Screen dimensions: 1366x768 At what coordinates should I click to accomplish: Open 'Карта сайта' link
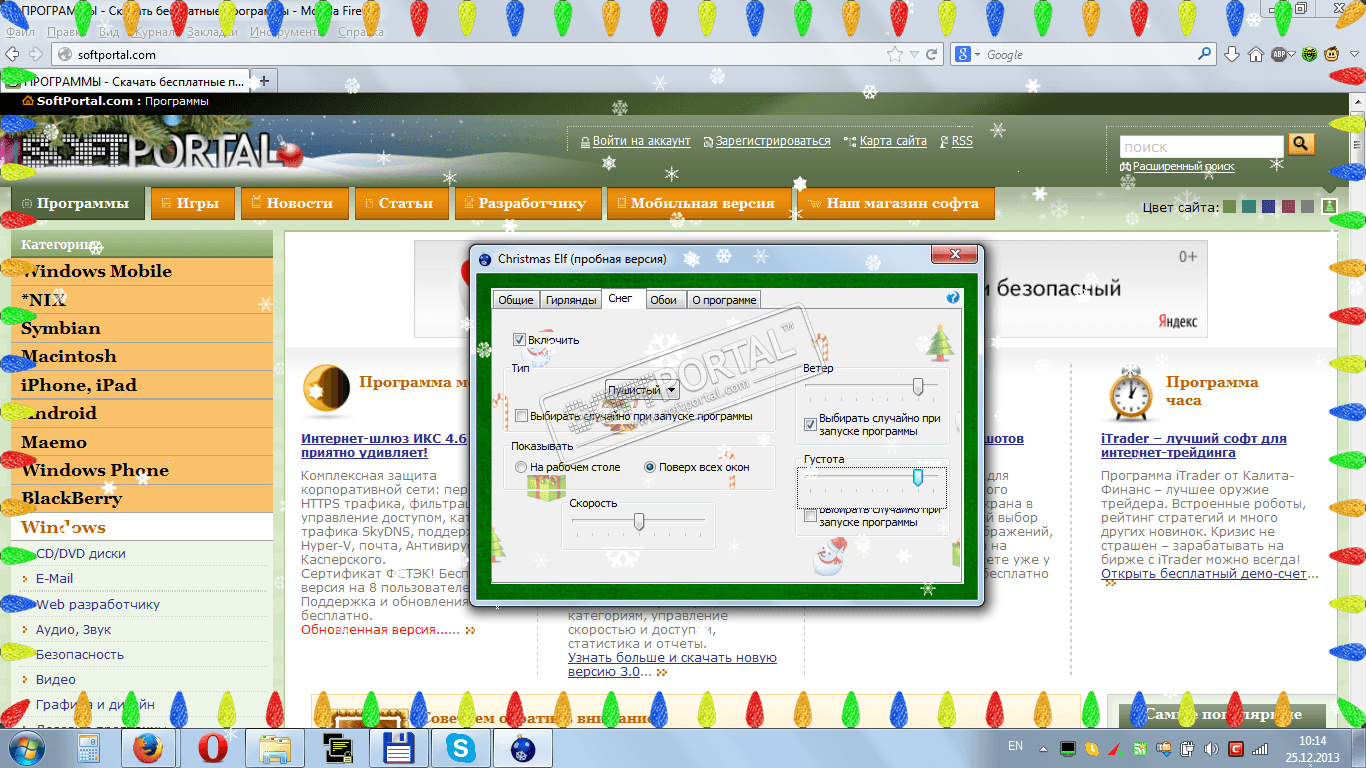893,141
